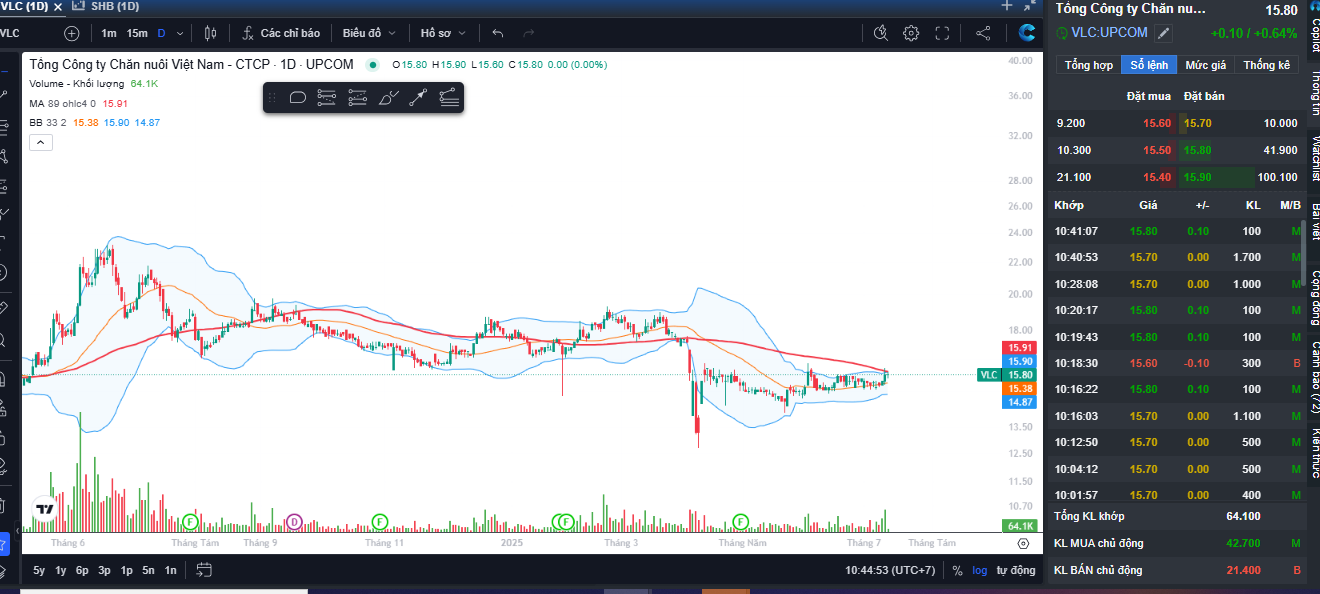Select the arrow line drawing tool
The image size is (1320, 594).
pos(418,97)
